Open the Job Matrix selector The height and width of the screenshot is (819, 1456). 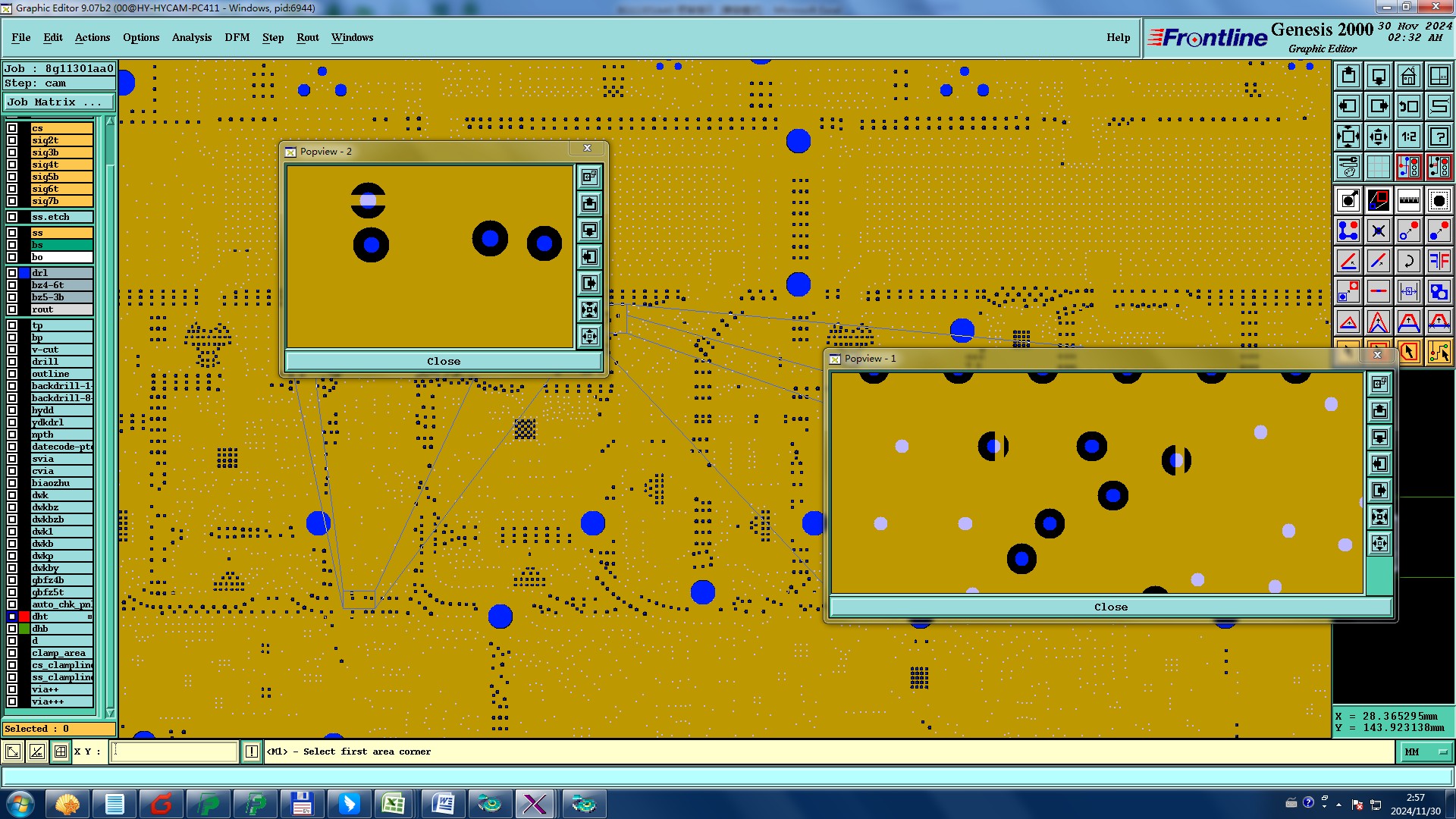coord(59,102)
